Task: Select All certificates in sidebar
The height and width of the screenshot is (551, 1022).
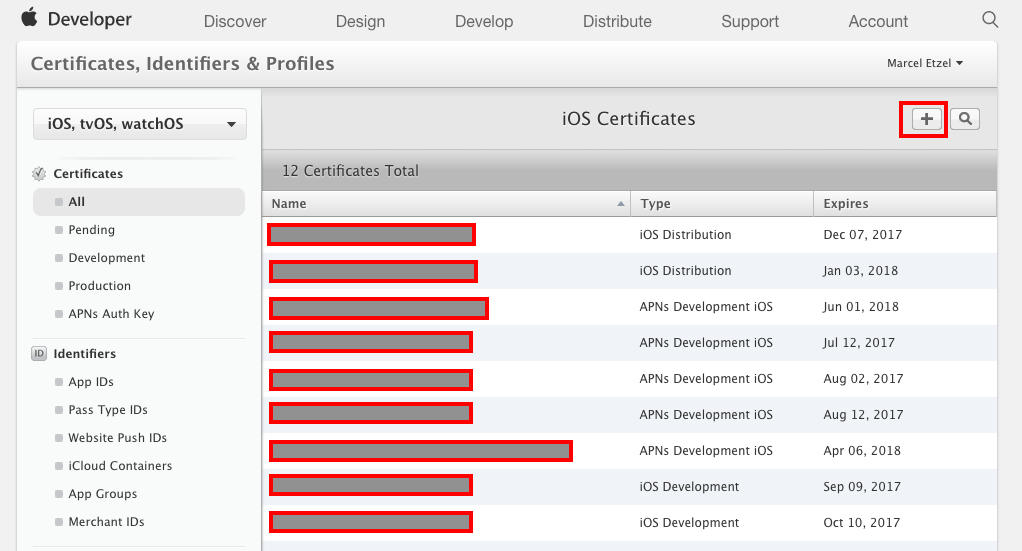Action: (x=139, y=202)
